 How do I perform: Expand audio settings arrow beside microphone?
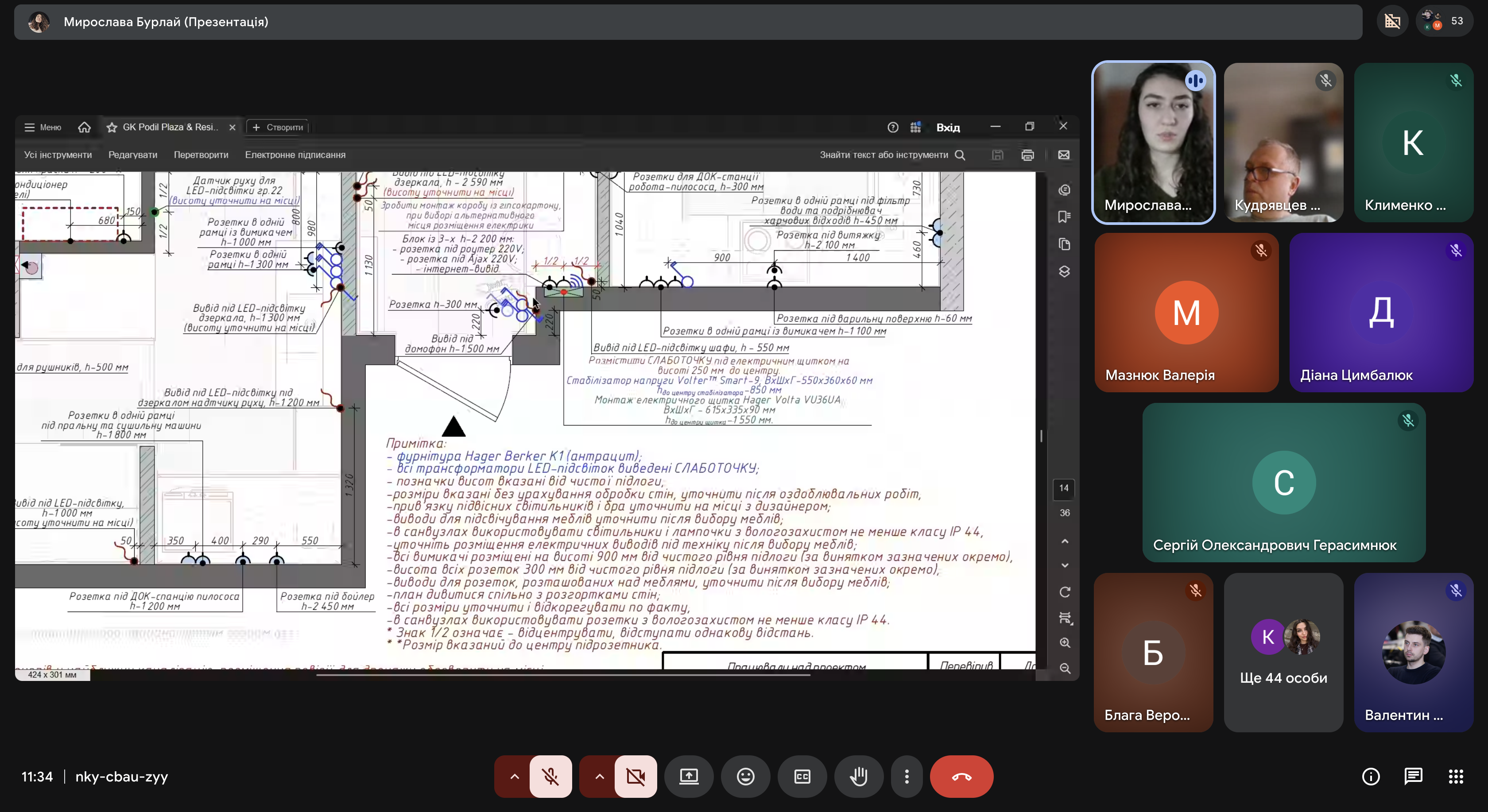(x=514, y=777)
